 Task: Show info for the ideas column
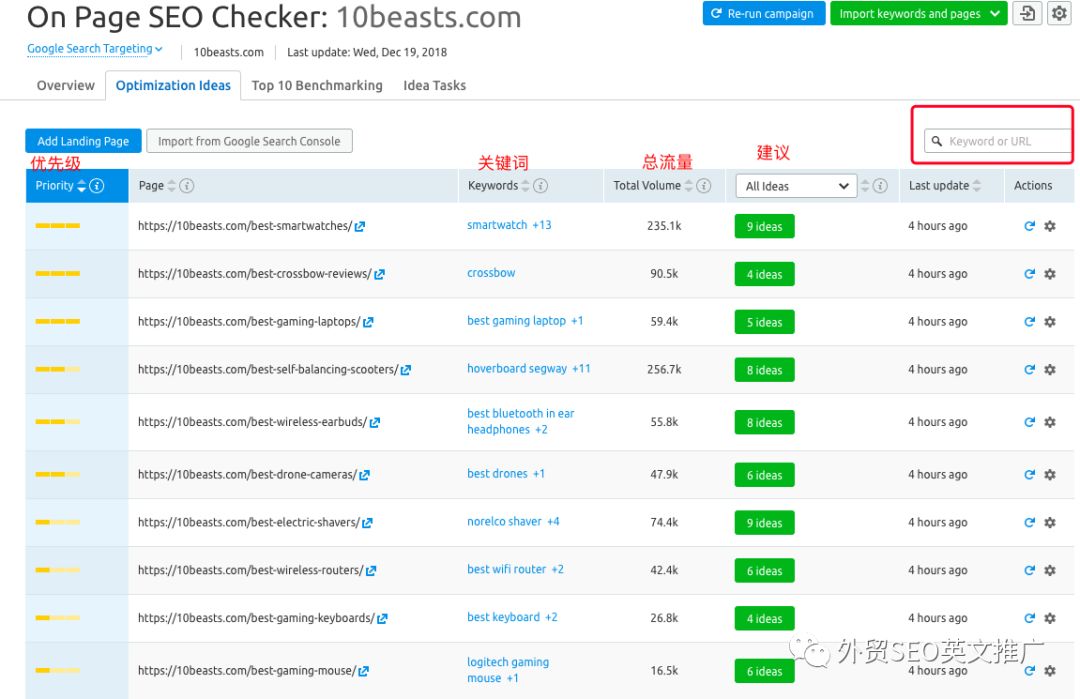[880, 186]
